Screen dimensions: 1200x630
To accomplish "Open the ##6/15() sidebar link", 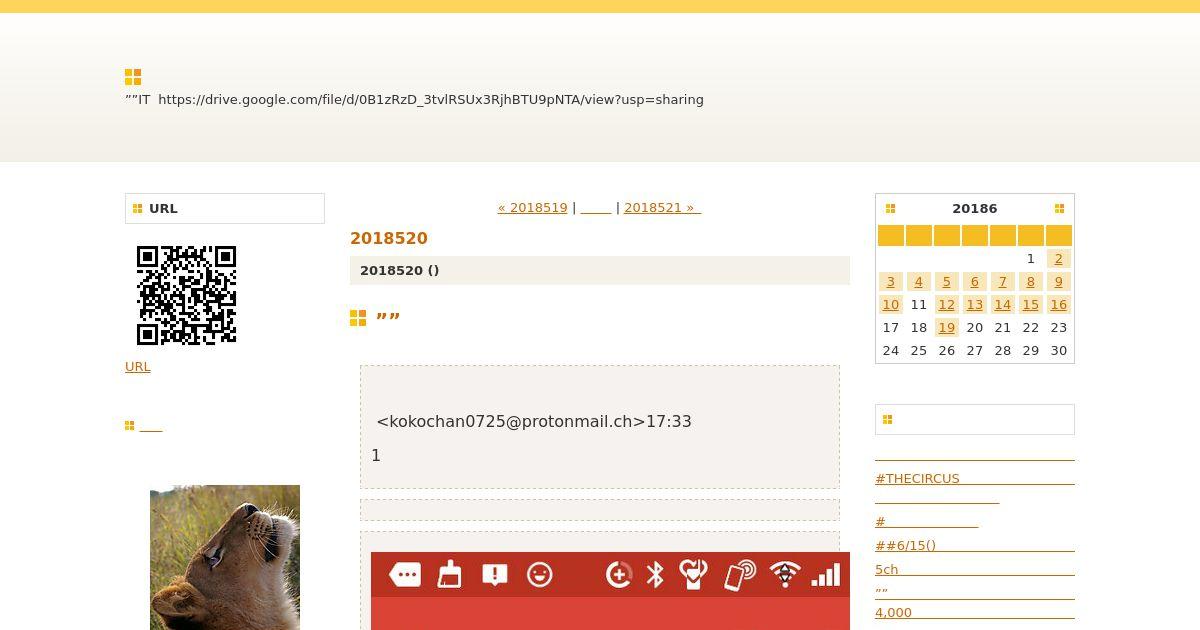I will click(x=905, y=546).
